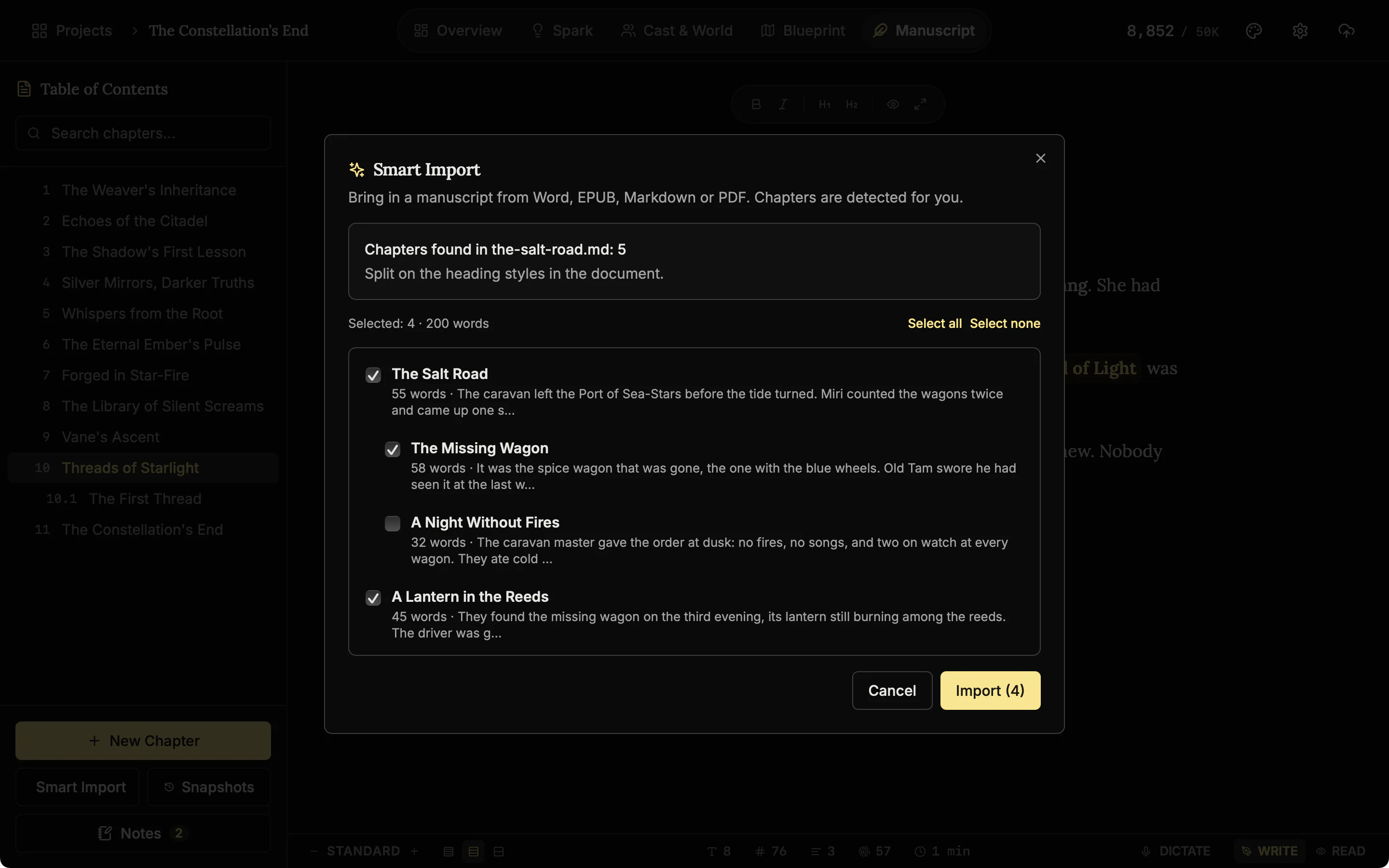Open the theme palette icon

tap(1253, 30)
